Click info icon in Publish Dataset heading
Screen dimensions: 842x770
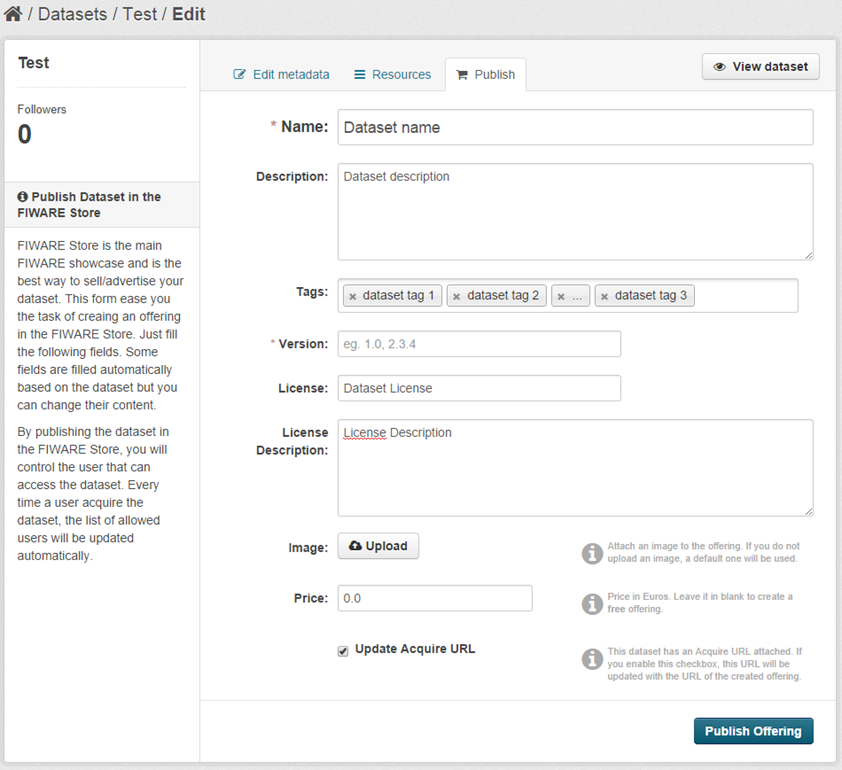tap(22, 197)
